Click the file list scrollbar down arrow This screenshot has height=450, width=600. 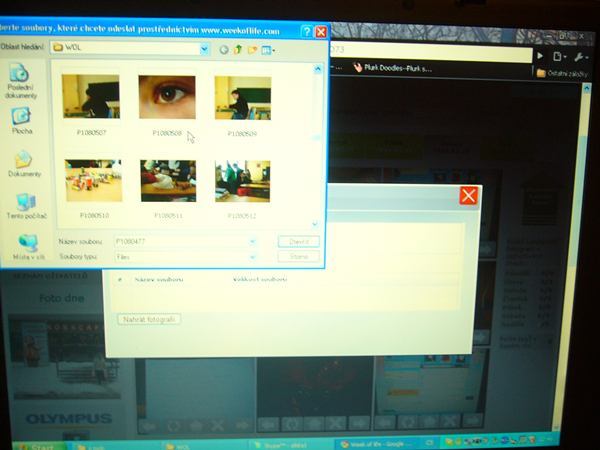point(315,223)
